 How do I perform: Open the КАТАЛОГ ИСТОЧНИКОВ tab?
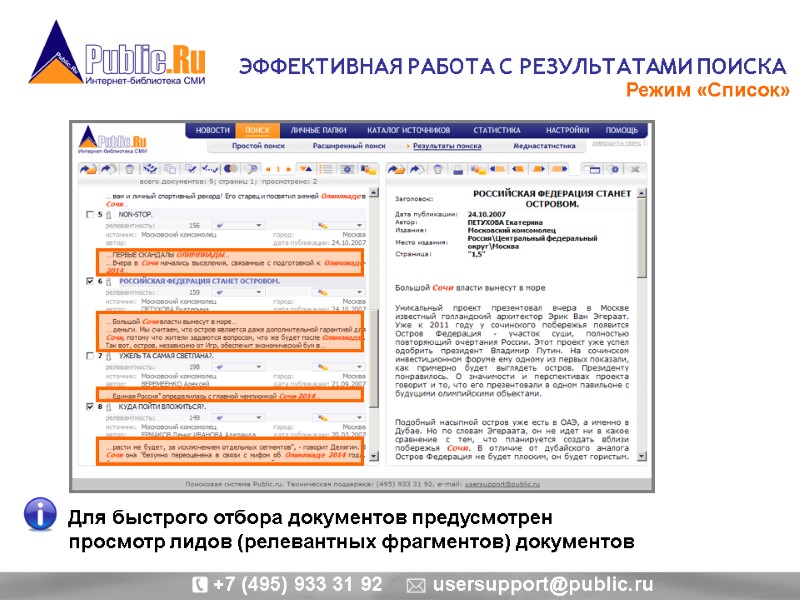(x=409, y=130)
